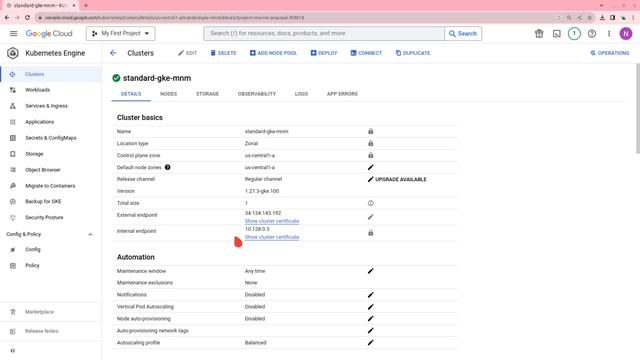Edit the Notifications setting
The image size is (640, 360).
pyautogui.click(x=371, y=295)
